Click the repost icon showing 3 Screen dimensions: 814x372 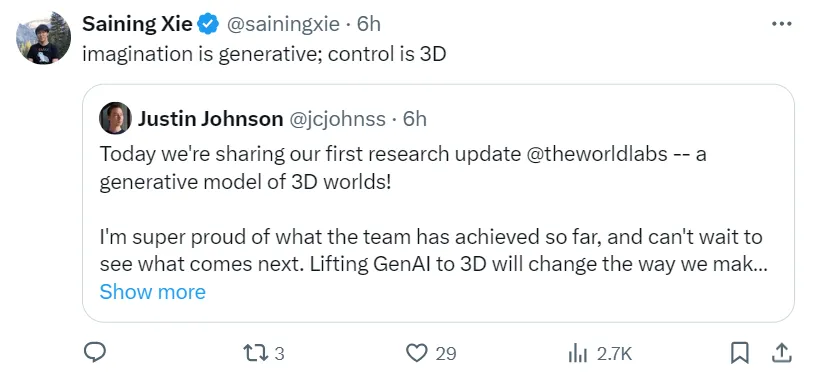[x=256, y=353]
